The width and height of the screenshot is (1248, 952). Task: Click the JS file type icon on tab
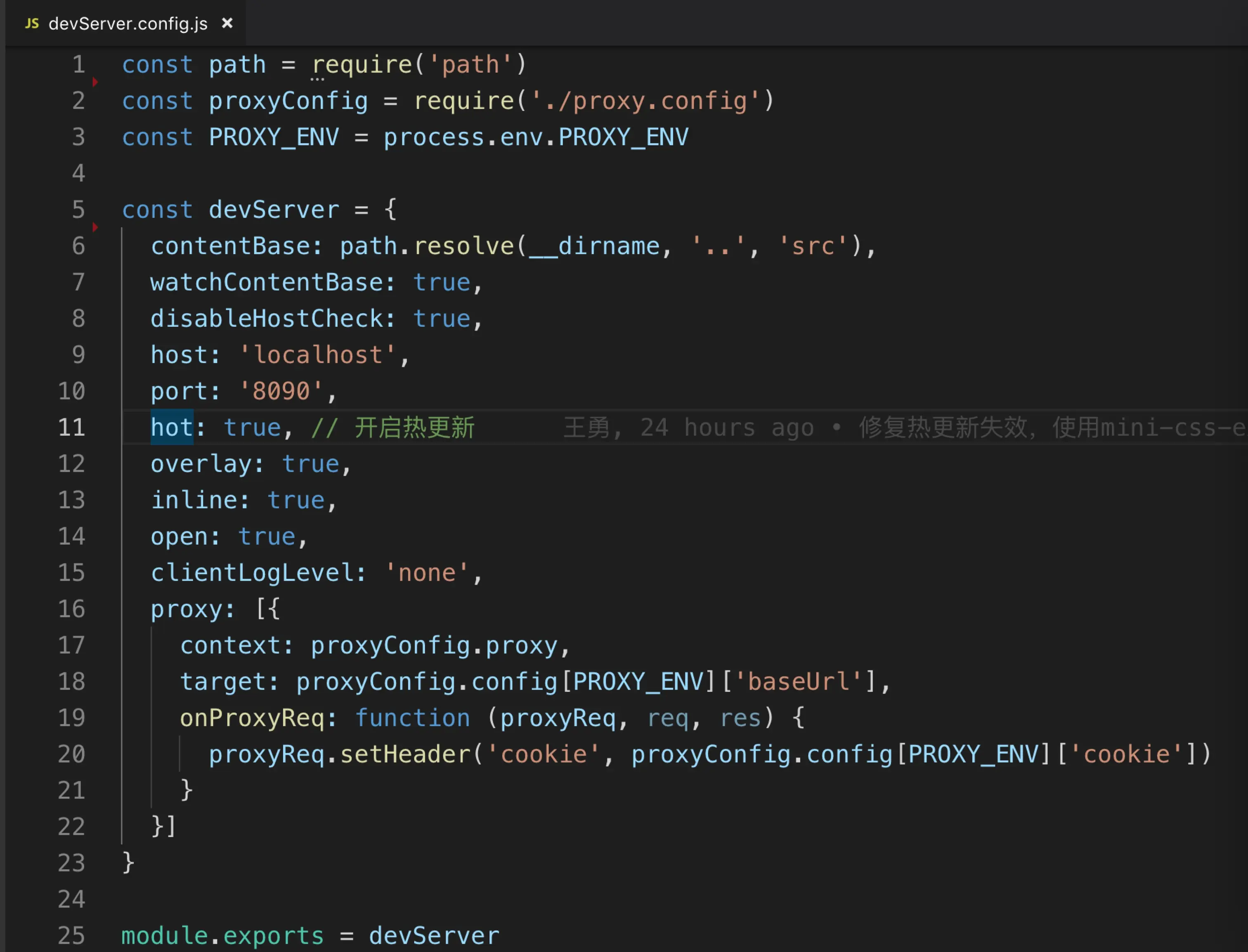pyautogui.click(x=32, y=23)
